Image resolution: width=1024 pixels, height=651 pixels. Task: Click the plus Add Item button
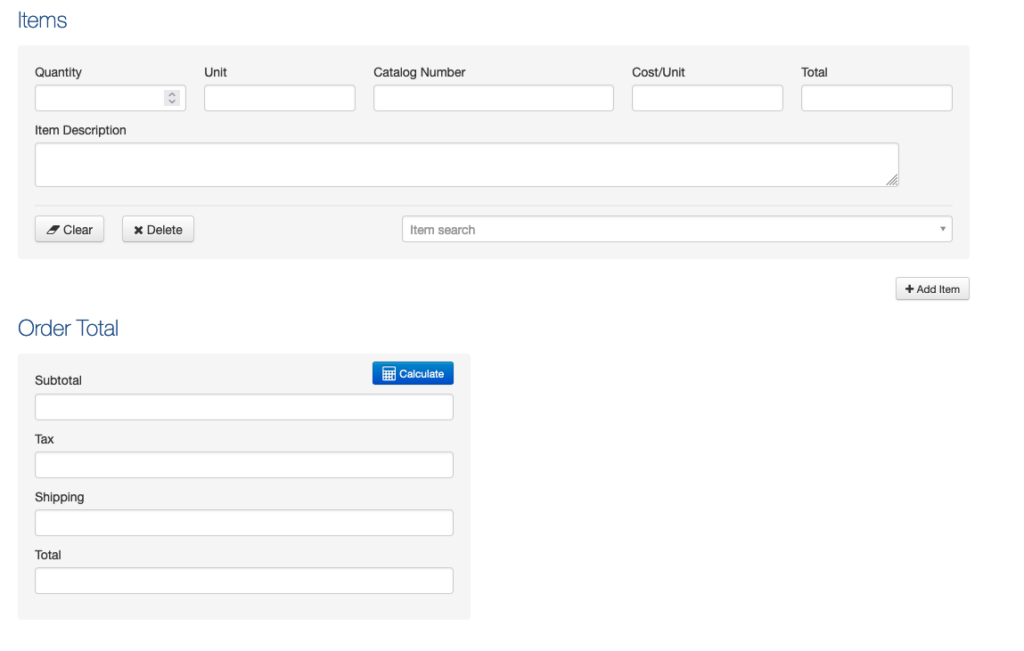tap(932, 289)
